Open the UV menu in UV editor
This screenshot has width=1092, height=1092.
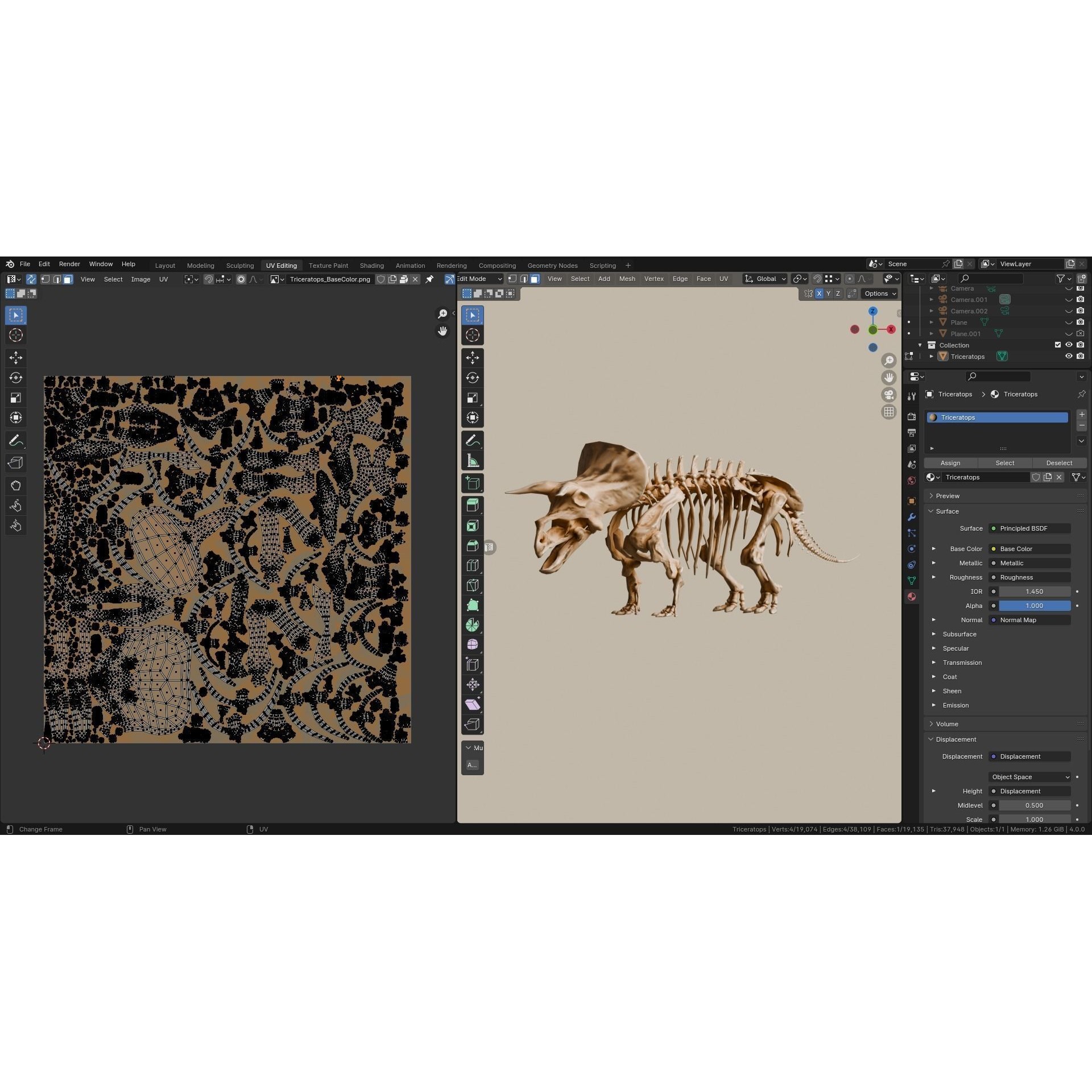pyautogui.click(x=163, y=279)
